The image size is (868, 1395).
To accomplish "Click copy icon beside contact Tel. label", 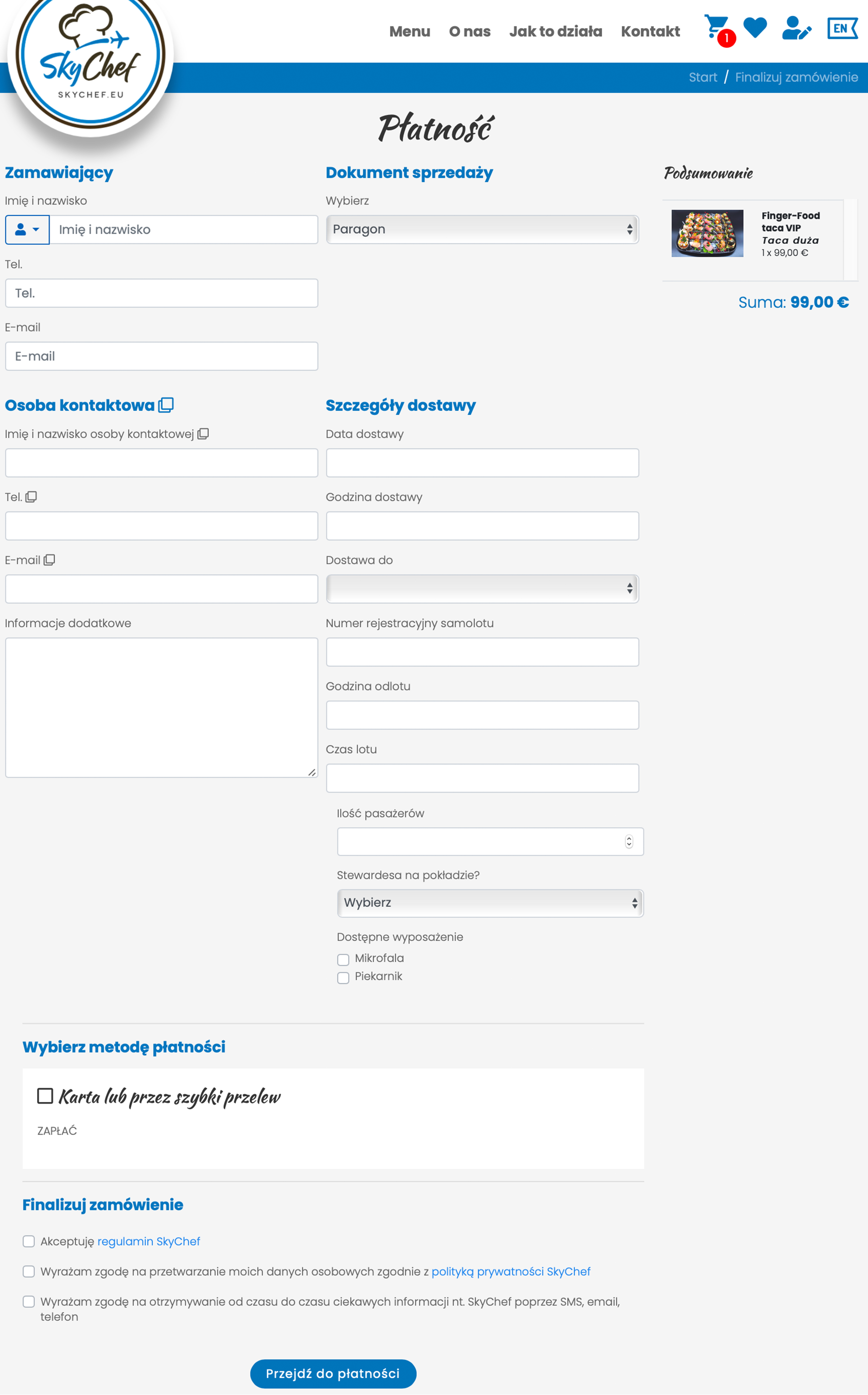I will click(31, 497).
